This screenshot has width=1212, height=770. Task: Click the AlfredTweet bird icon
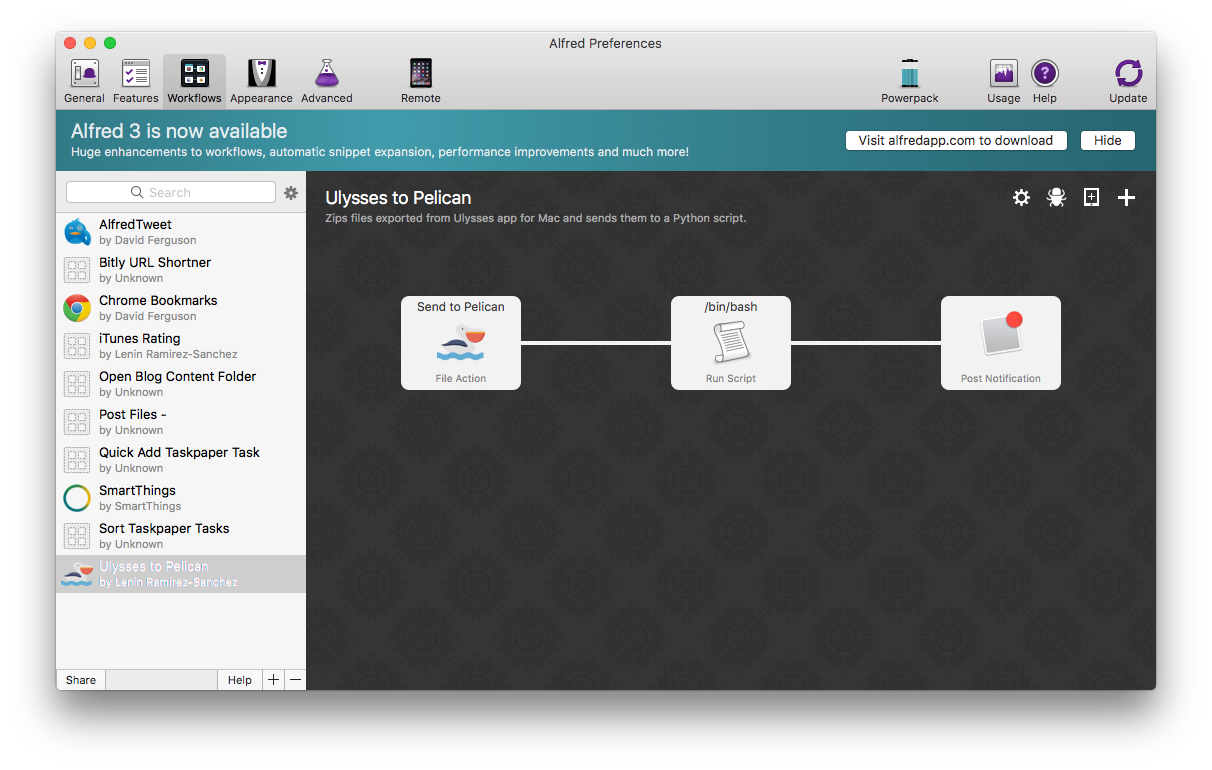(77, 232)
